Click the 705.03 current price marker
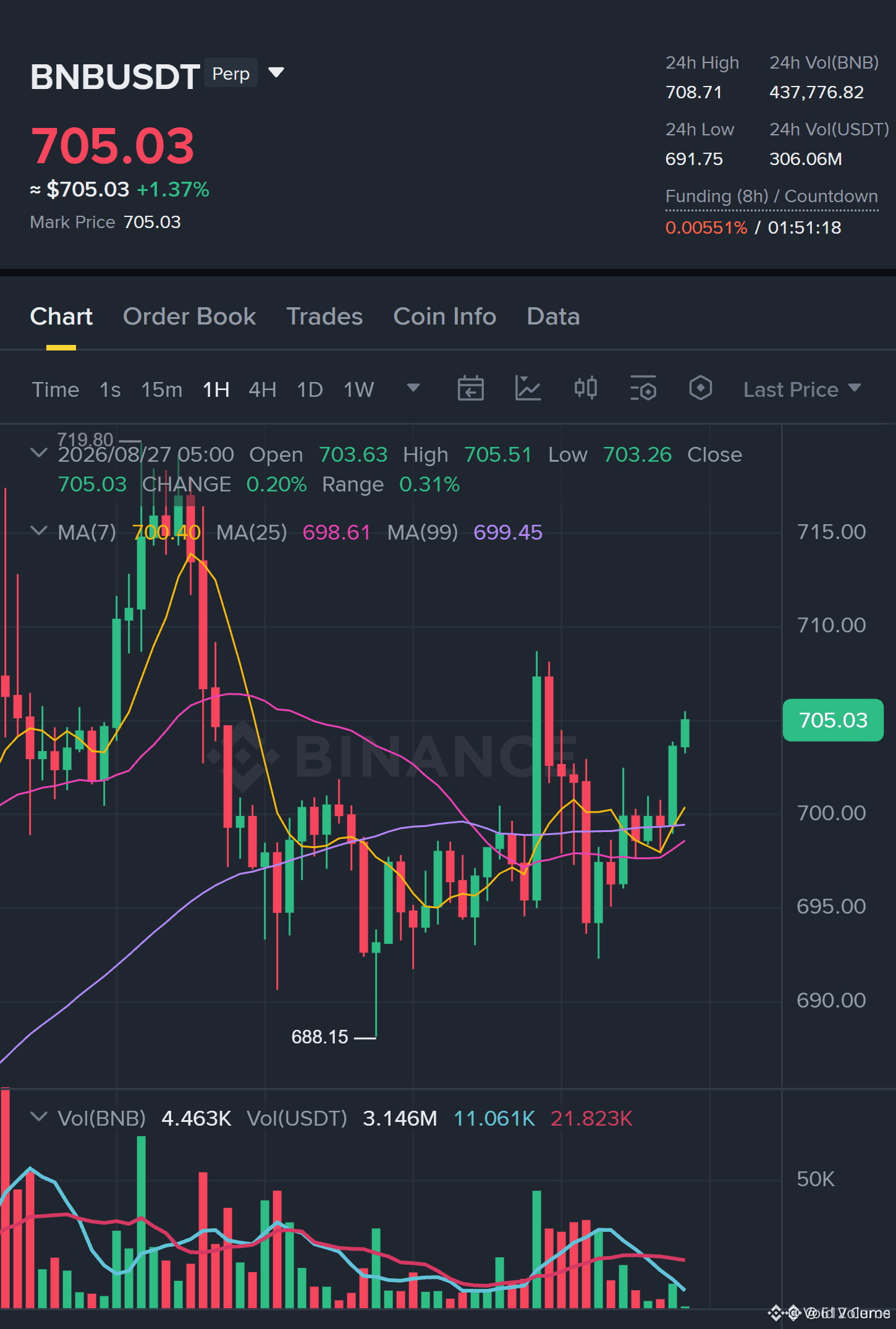Image resolution: width=896 pixels, height=1329 pixels. click(x=833, y=720)
